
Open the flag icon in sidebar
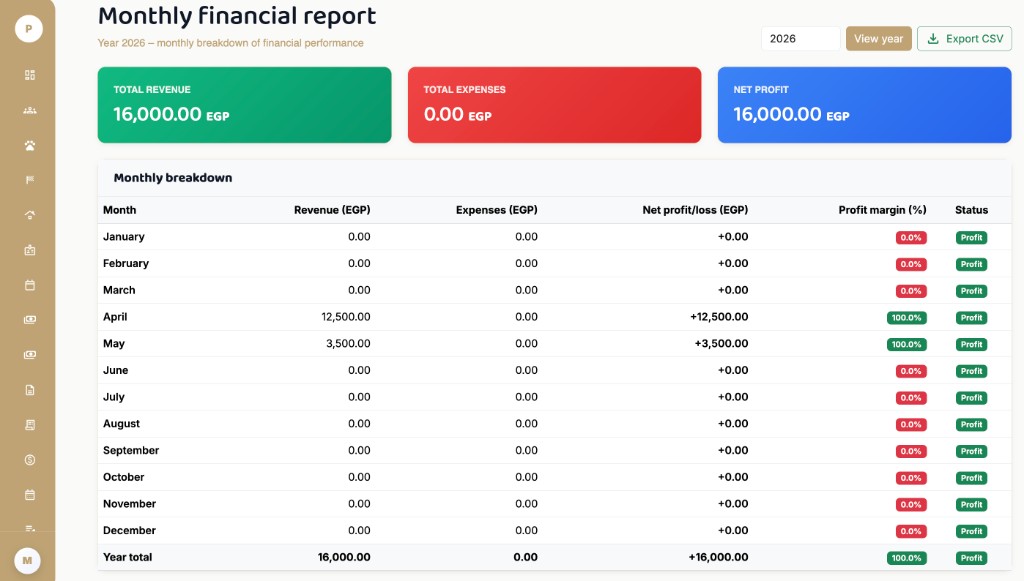(x=30, y=180)
